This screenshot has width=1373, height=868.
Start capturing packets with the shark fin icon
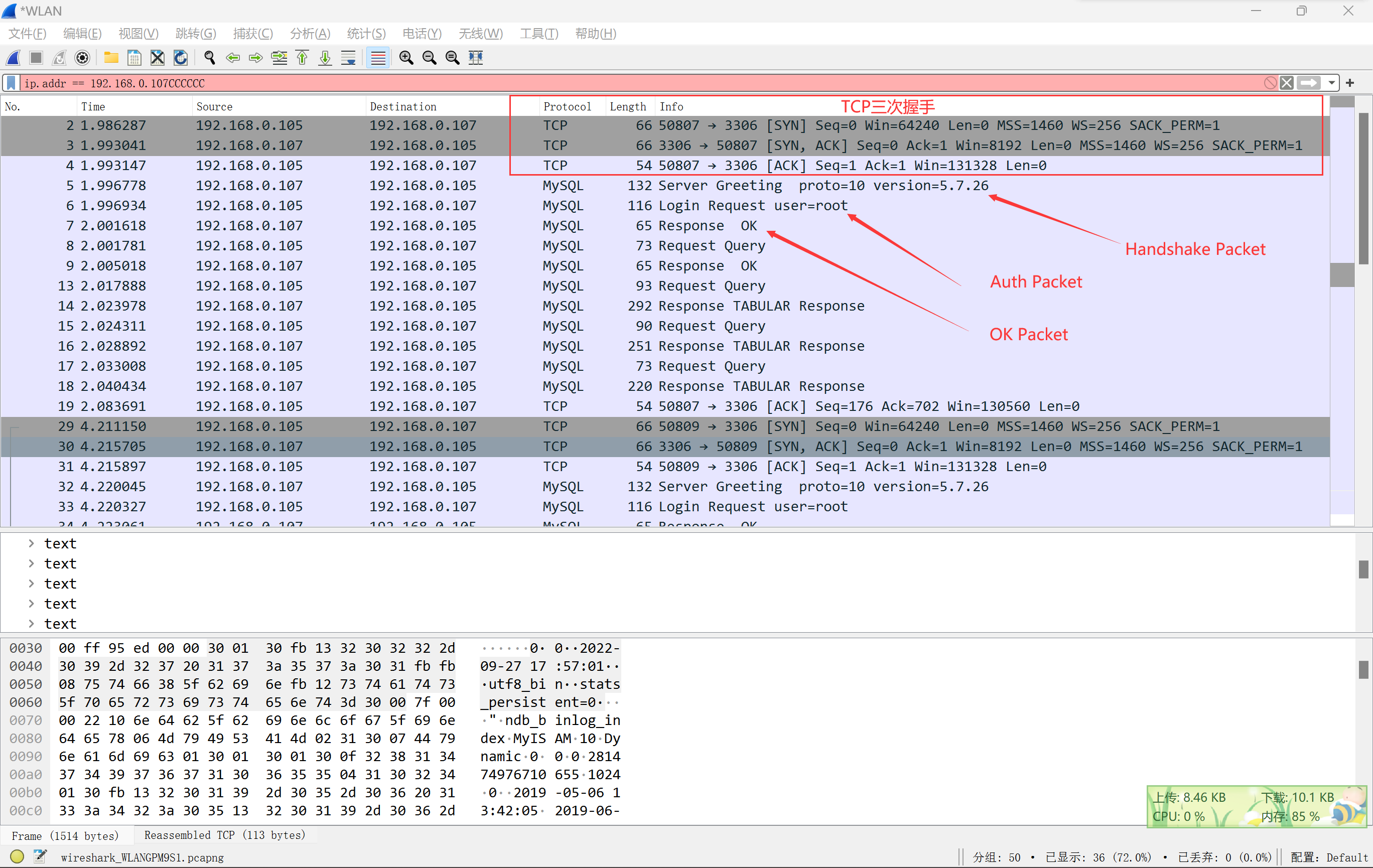[x=14, y=58]
